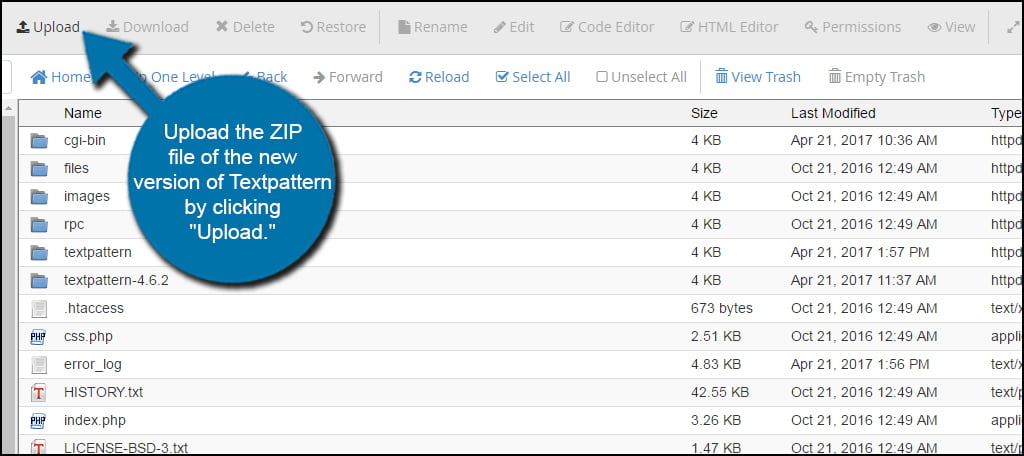This screenshot has width=1024, height=456.
Task: Select the HISTORY.txt file name
Action: pyautogui.click(x=103, y=393)
